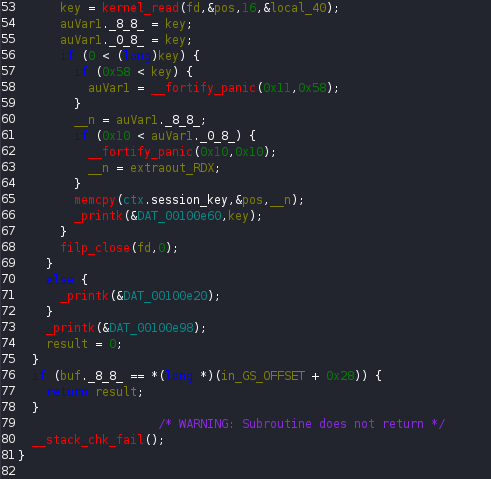Click kernel_read function call on line 53

pos(140,8)
